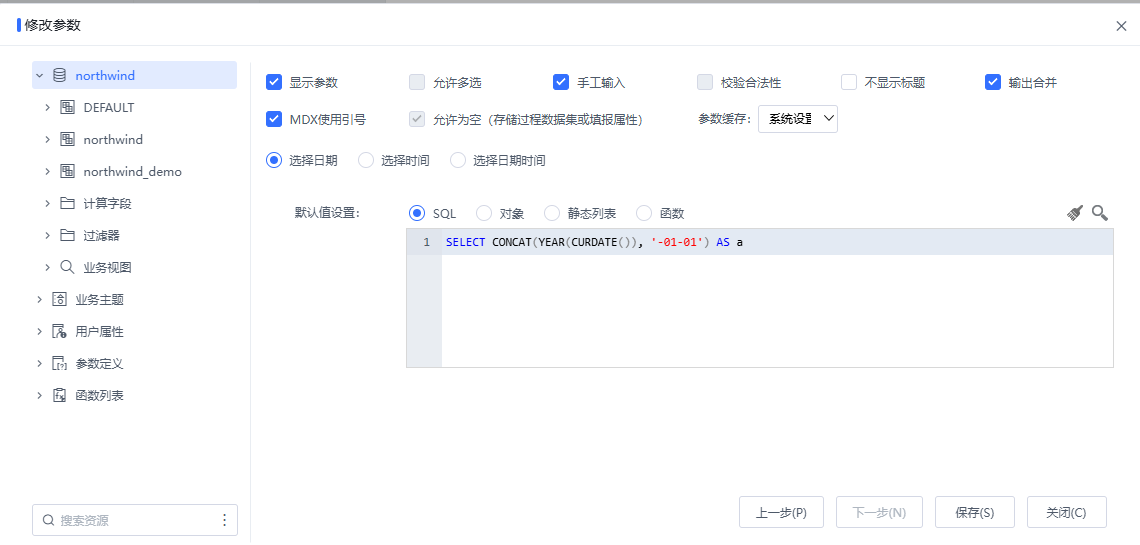Enable the 允许多选 checkbox
This screenshot has width=1140, height=545.
point(417,82)
